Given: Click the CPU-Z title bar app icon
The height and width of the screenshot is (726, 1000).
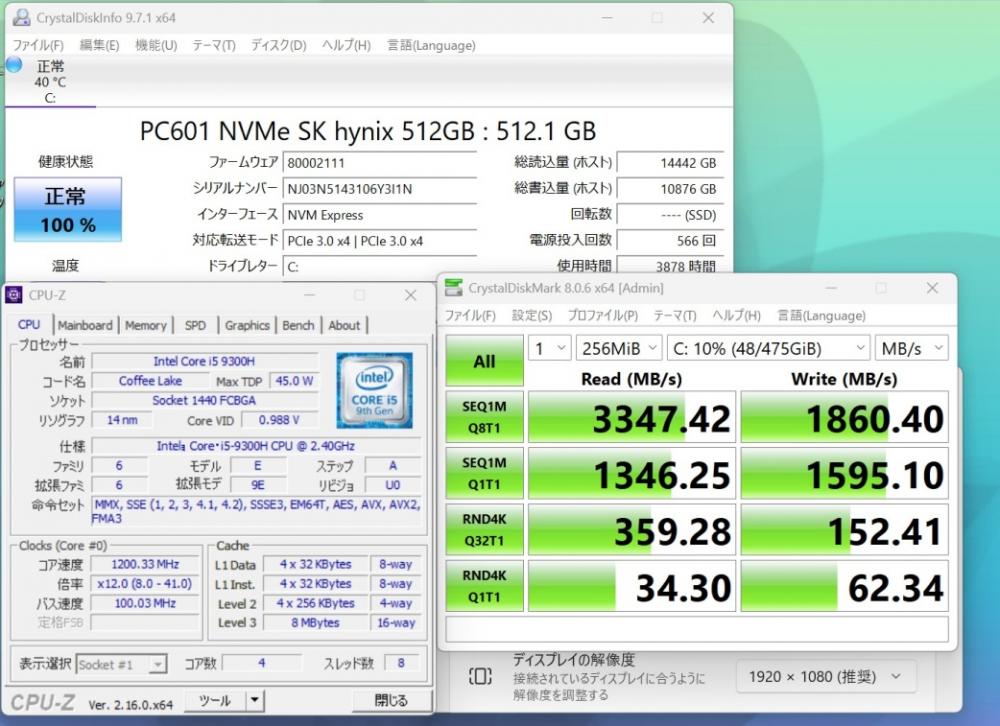Looking at the screenshot, I should point(13,295).
